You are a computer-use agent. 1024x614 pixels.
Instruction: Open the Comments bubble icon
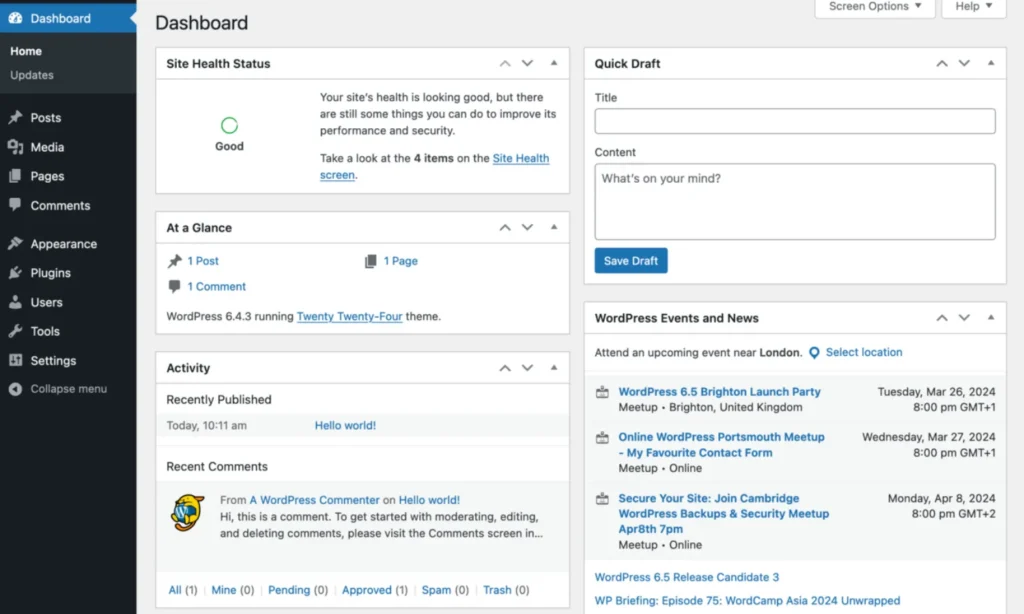coord(15,204)
